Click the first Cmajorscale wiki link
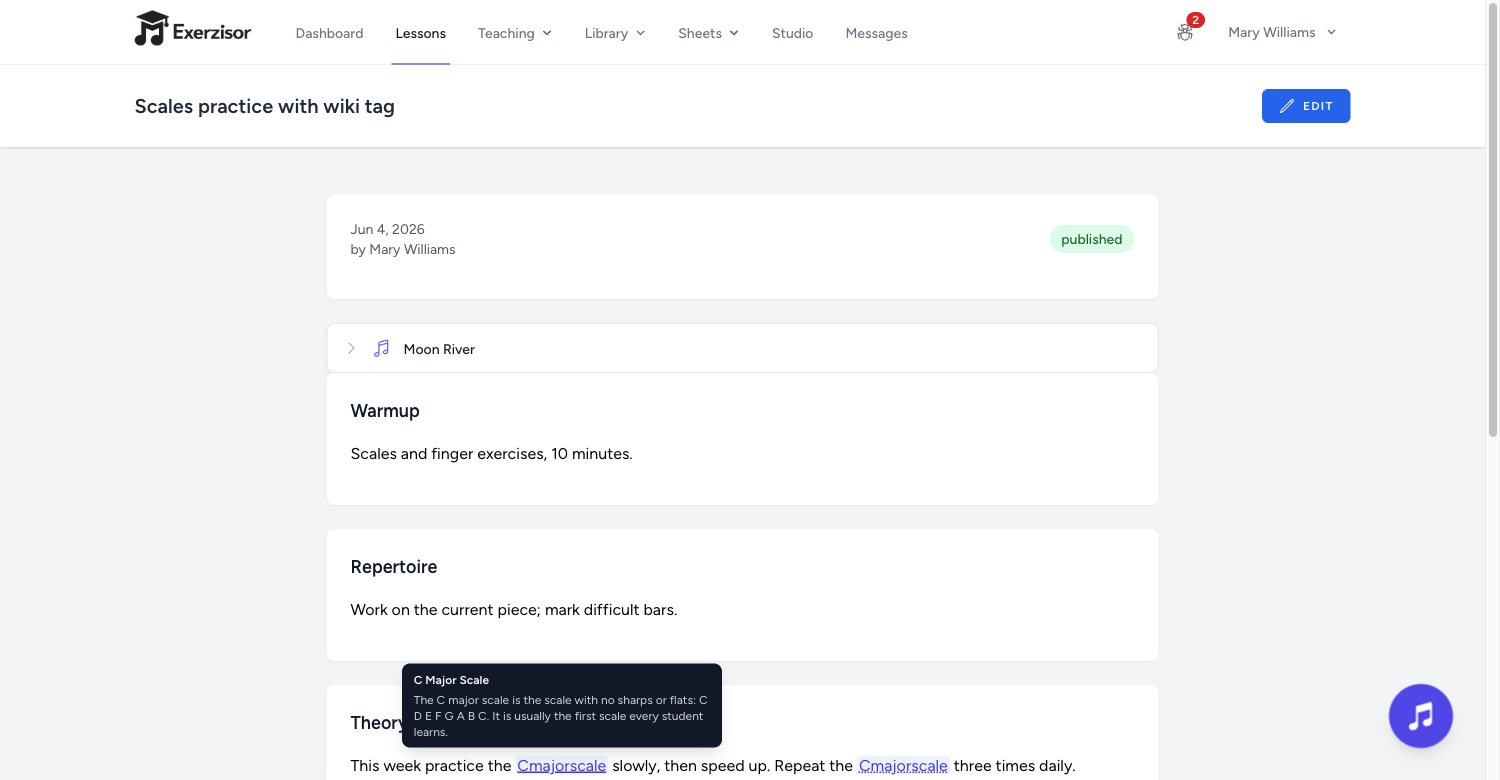The width and height of the screenshot is (1500, 780). point(562,766)
